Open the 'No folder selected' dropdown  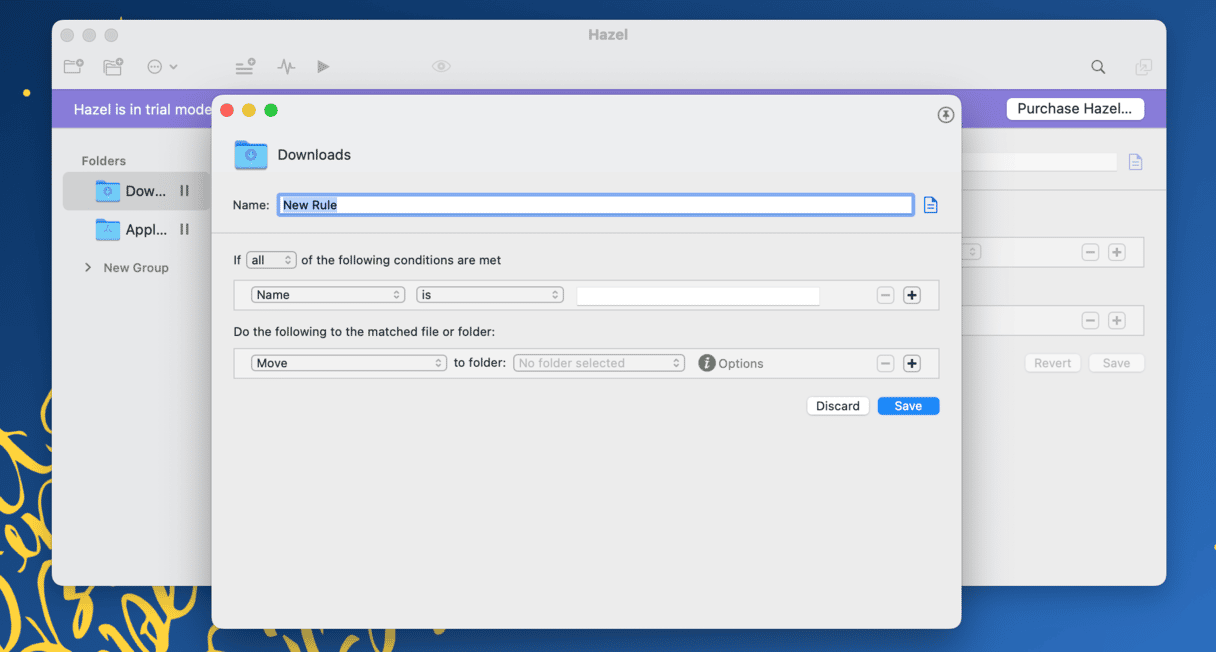pyautogui.click(x=599, y=363)
